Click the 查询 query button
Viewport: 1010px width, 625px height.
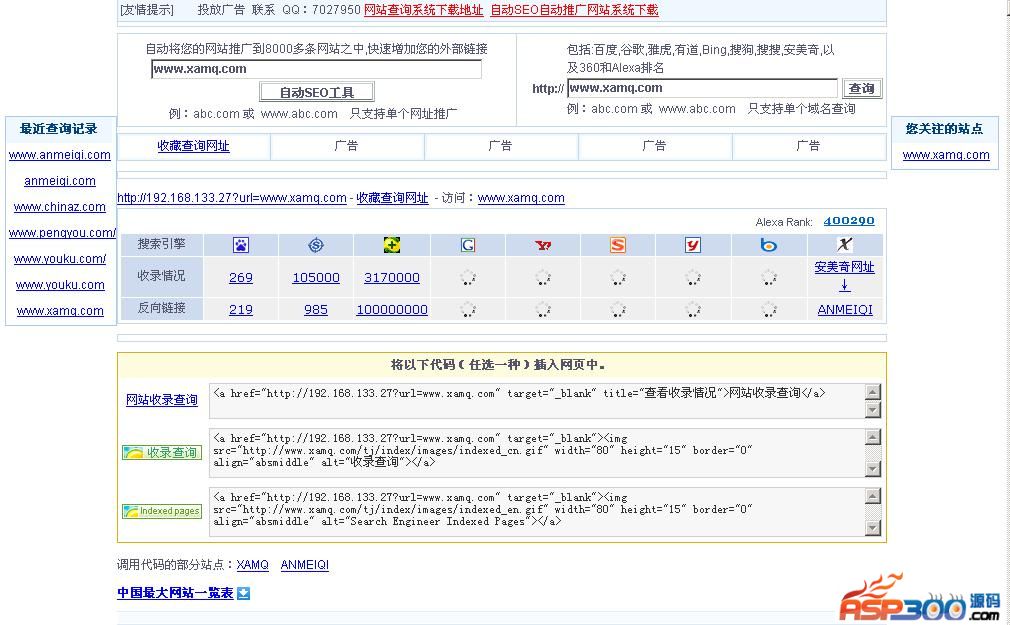click(861, 88)
